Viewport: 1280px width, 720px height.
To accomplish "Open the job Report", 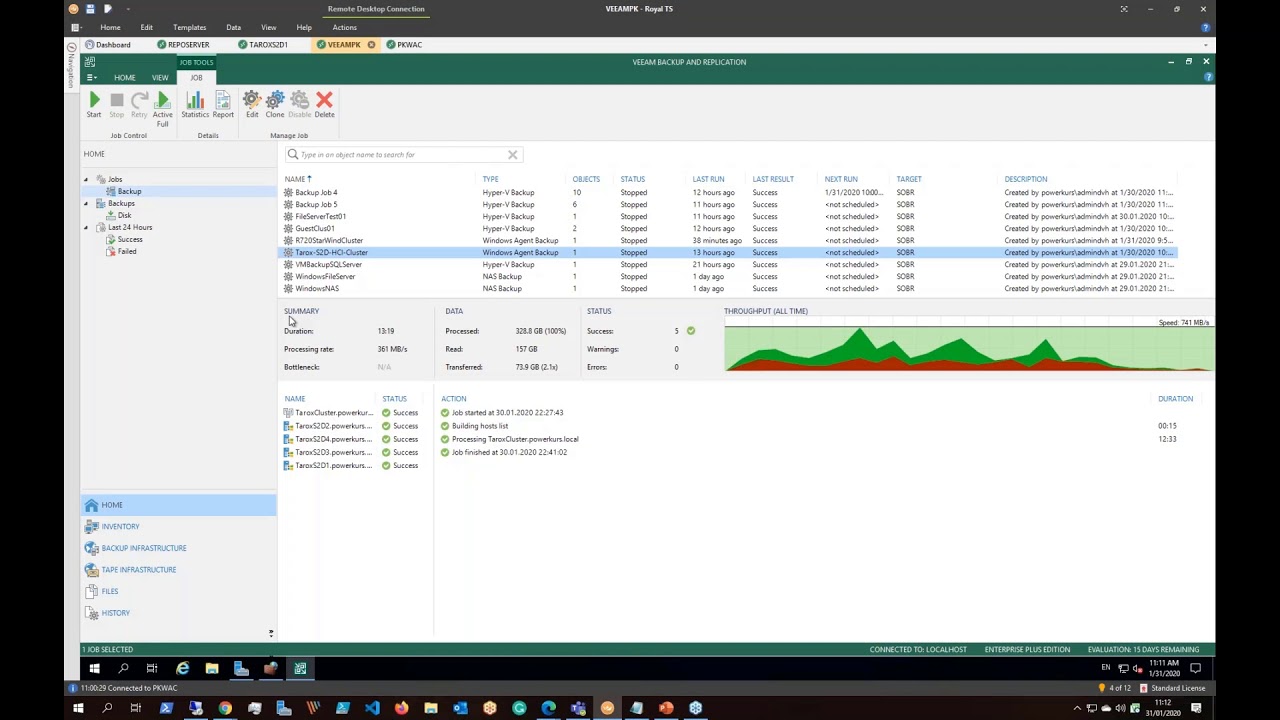I will pyautogui.click(x=223, y=104).
